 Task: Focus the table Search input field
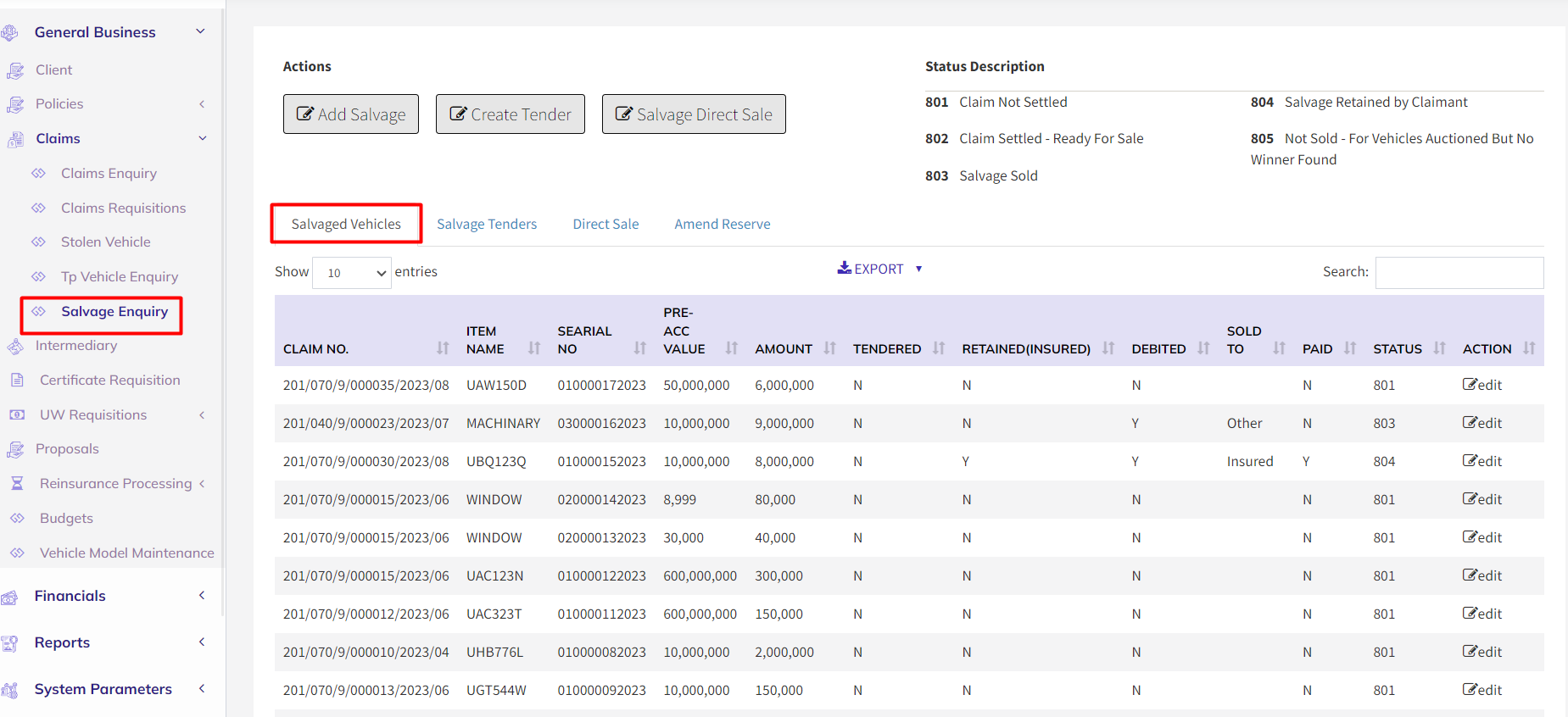[1459, 273]
